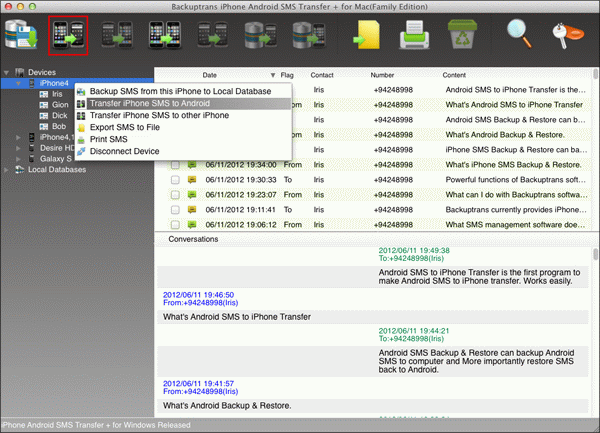
Task: Click the Date column header
Action: (209, 75)
